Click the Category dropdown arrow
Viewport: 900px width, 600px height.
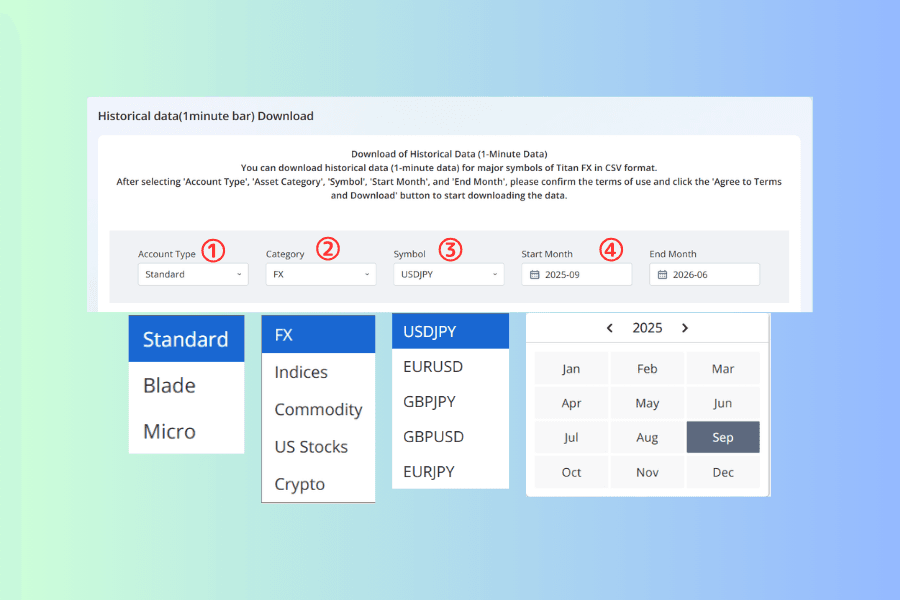pyautogui.click(x=367, y=274)
